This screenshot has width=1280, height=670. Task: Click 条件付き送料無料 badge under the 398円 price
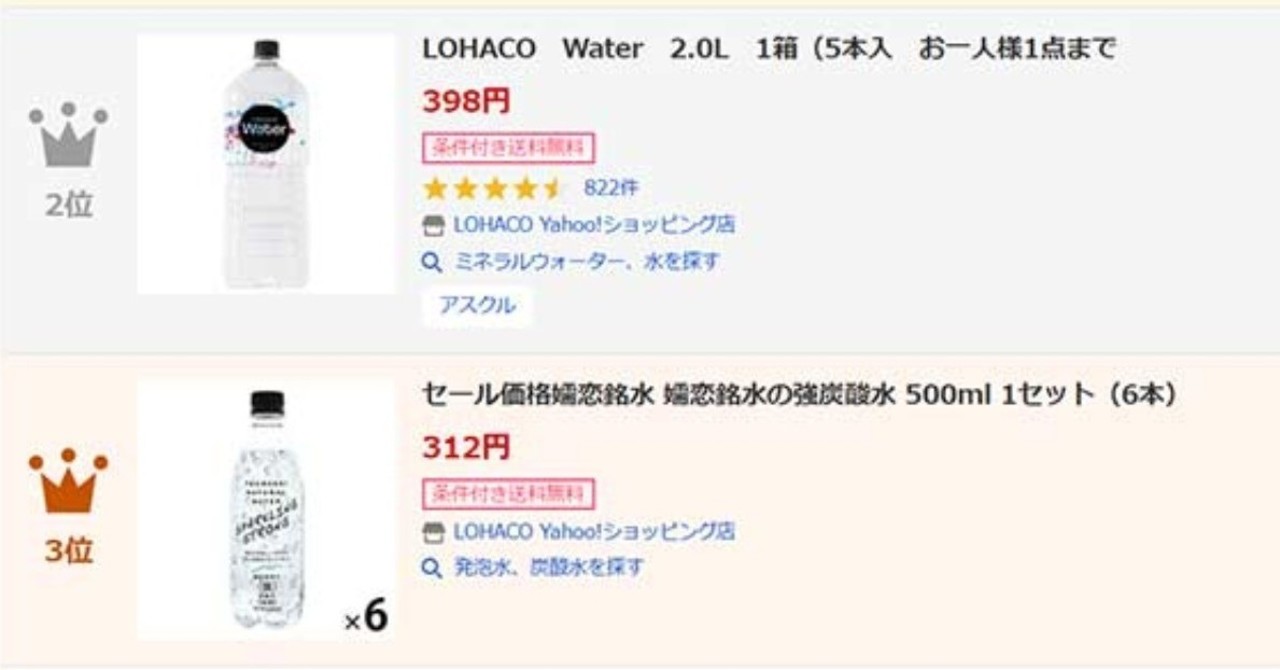click(x=509, y=148)
